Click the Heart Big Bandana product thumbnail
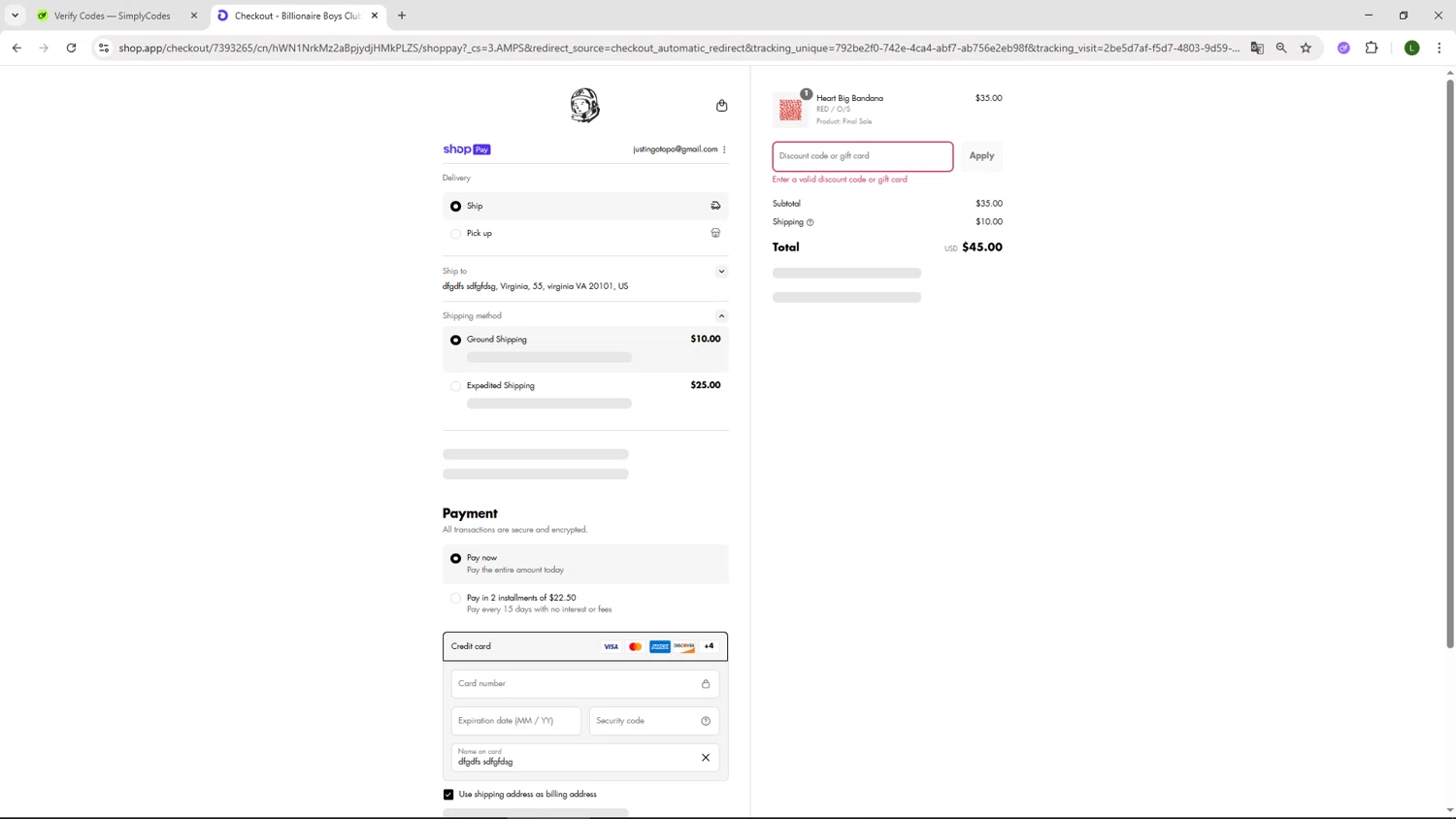 (790, 111)
